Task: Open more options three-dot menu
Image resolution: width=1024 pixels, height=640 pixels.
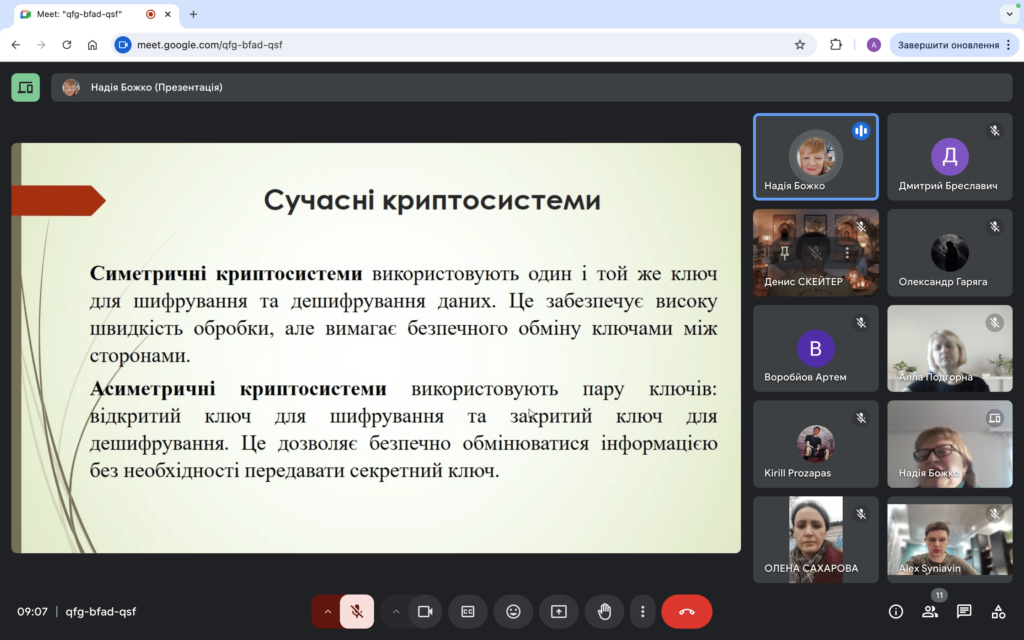Action: pos(643,612)
